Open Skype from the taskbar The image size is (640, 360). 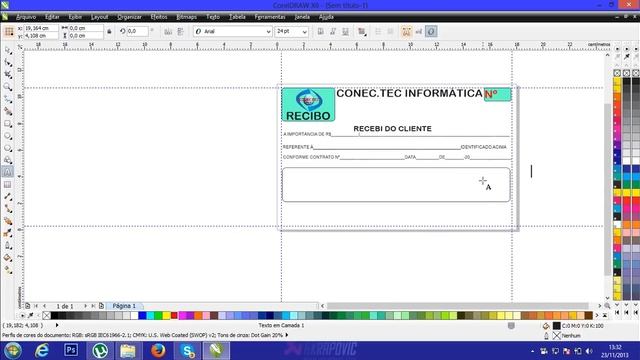click(187, 350)
